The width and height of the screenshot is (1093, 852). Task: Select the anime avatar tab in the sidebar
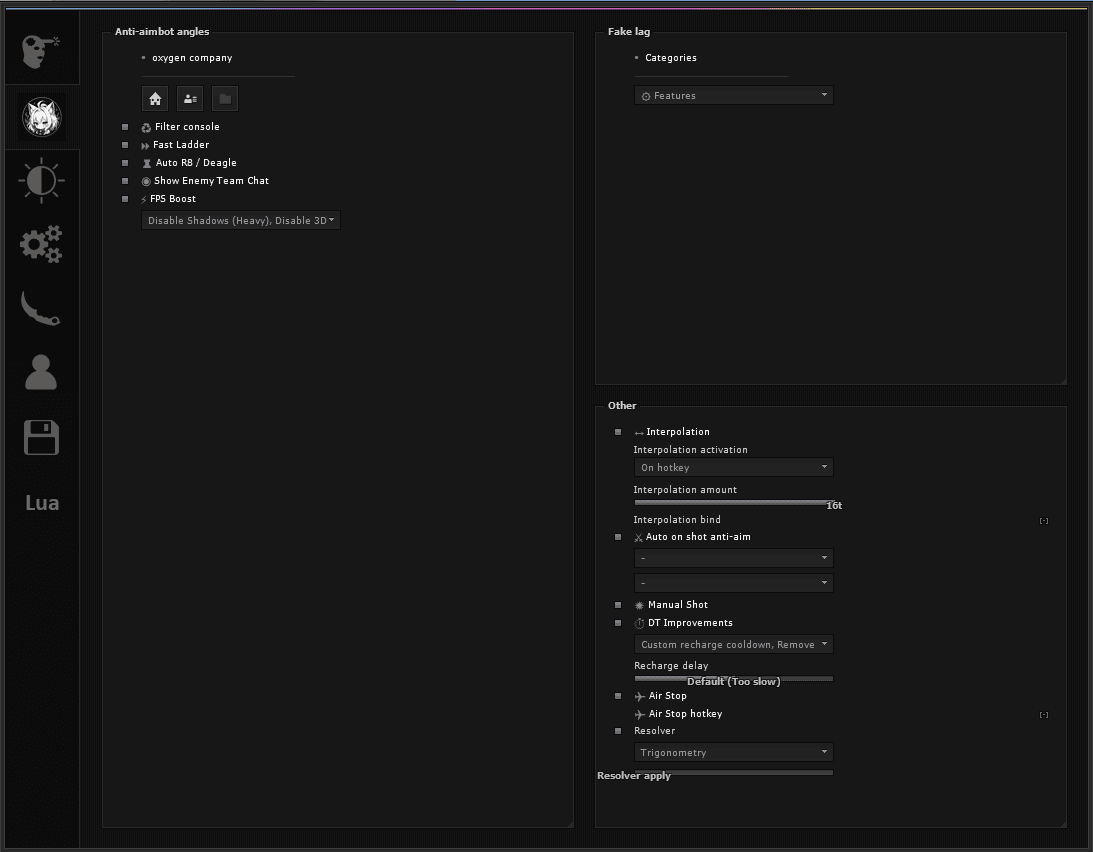tap(42, 116)
